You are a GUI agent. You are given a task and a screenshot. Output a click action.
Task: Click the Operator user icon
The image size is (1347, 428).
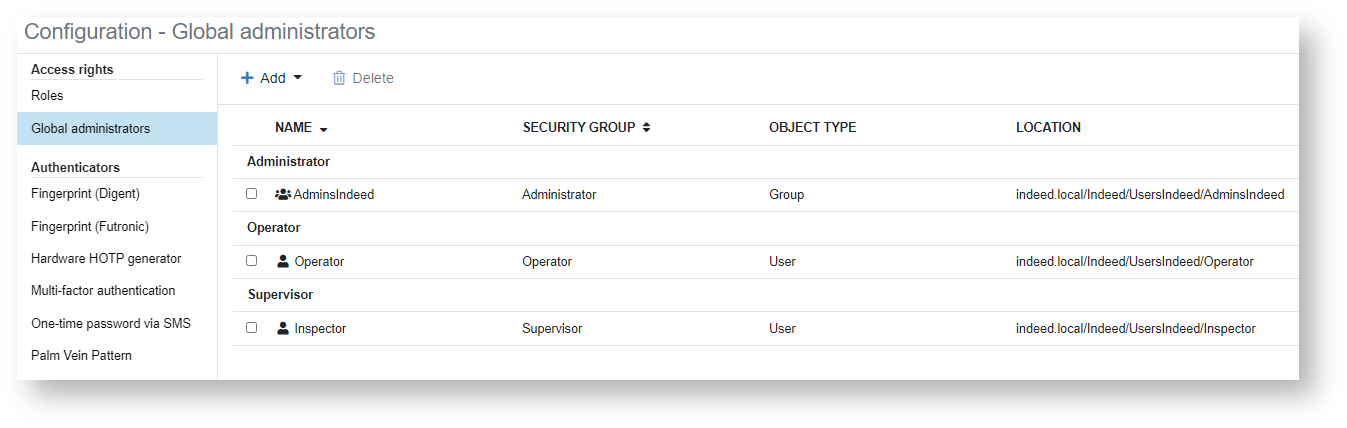(x=283, y=261)
